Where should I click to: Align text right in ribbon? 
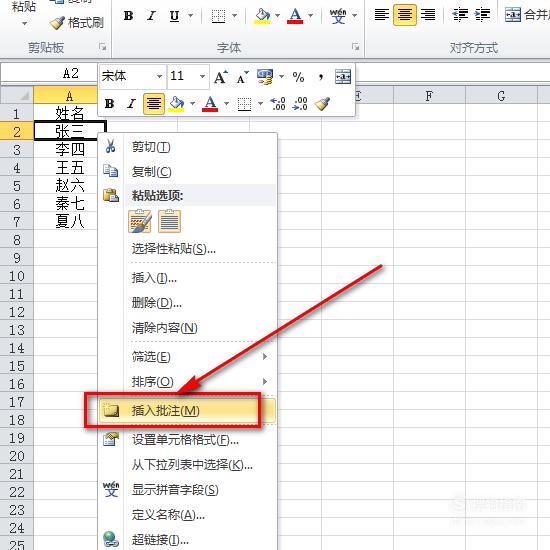coord(428,15)
